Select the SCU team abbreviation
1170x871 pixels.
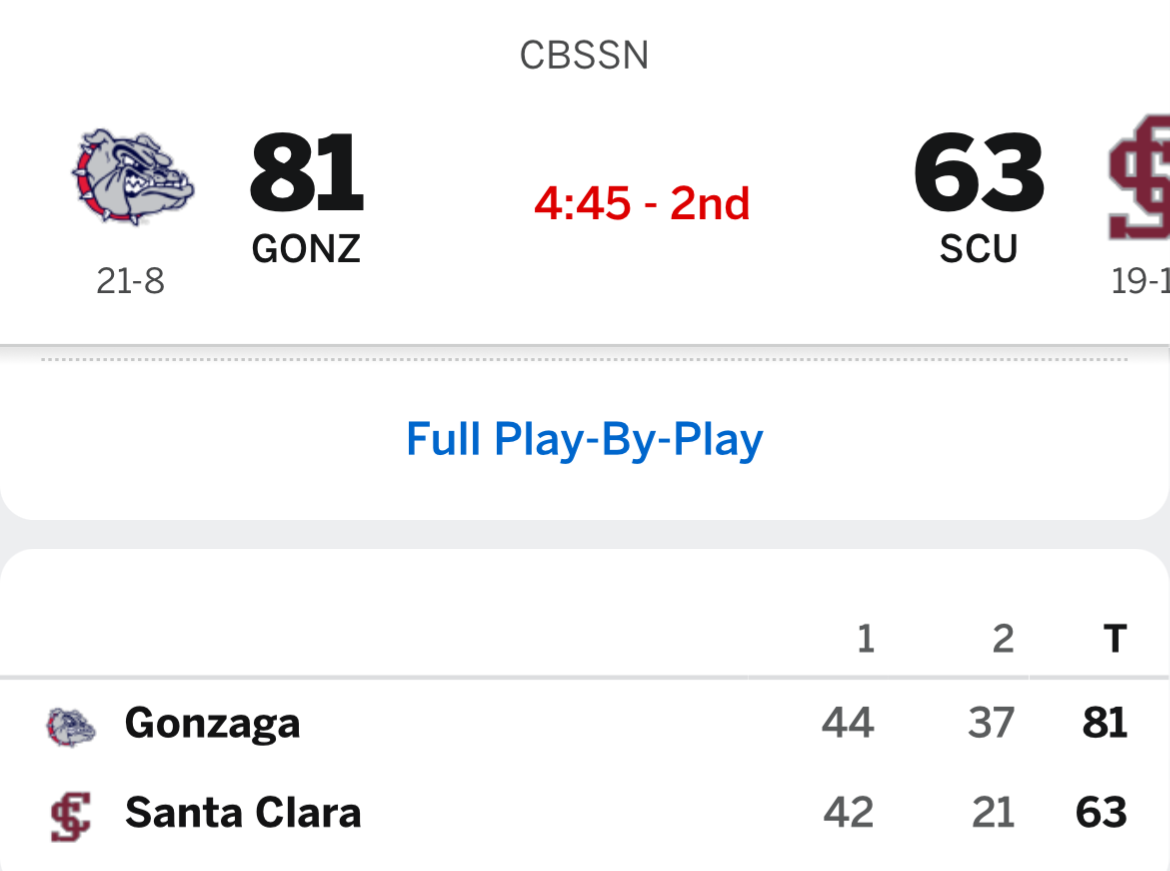(978, 249)
